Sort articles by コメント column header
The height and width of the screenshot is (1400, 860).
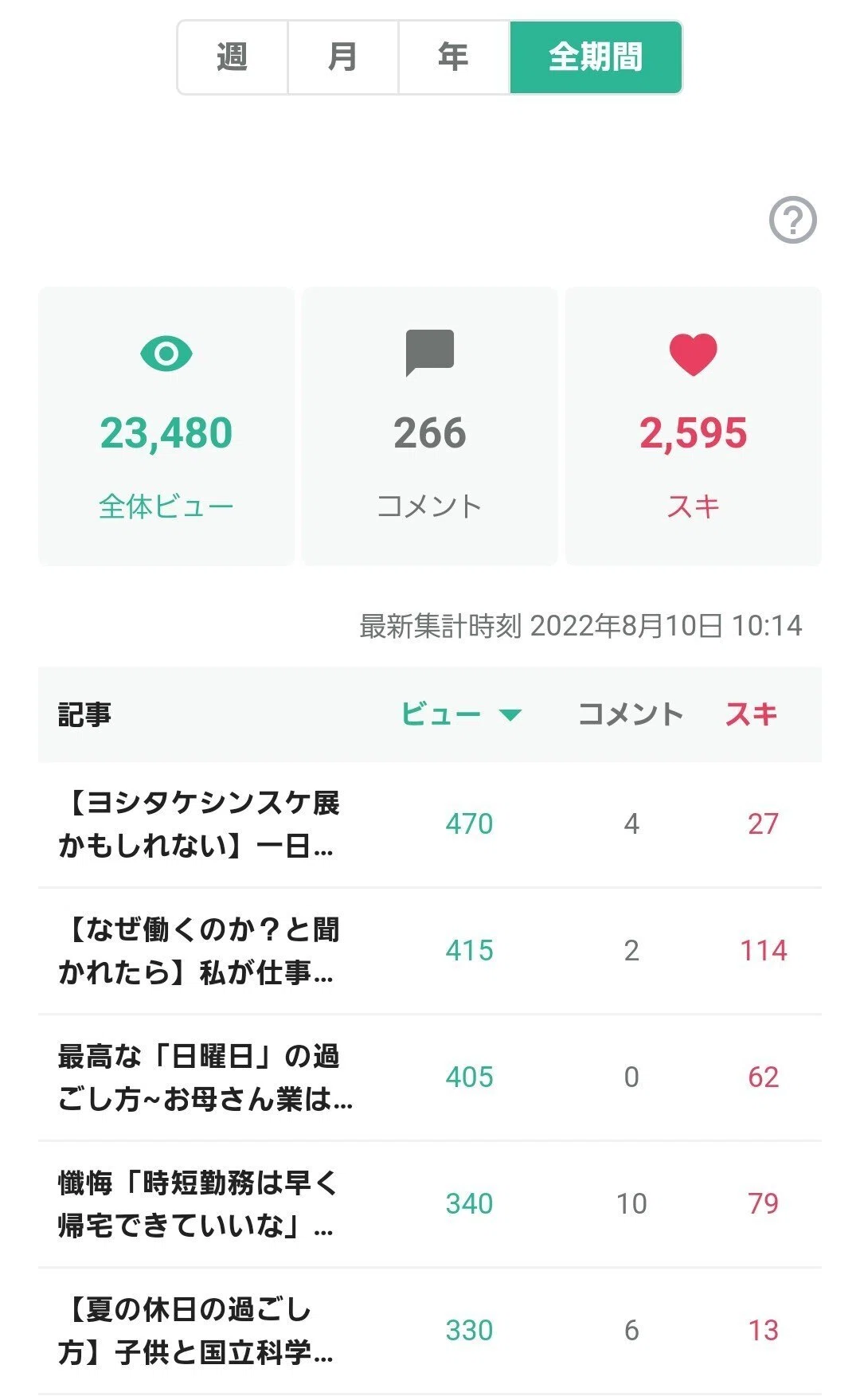pyautogui.click(x=631, y=714)
